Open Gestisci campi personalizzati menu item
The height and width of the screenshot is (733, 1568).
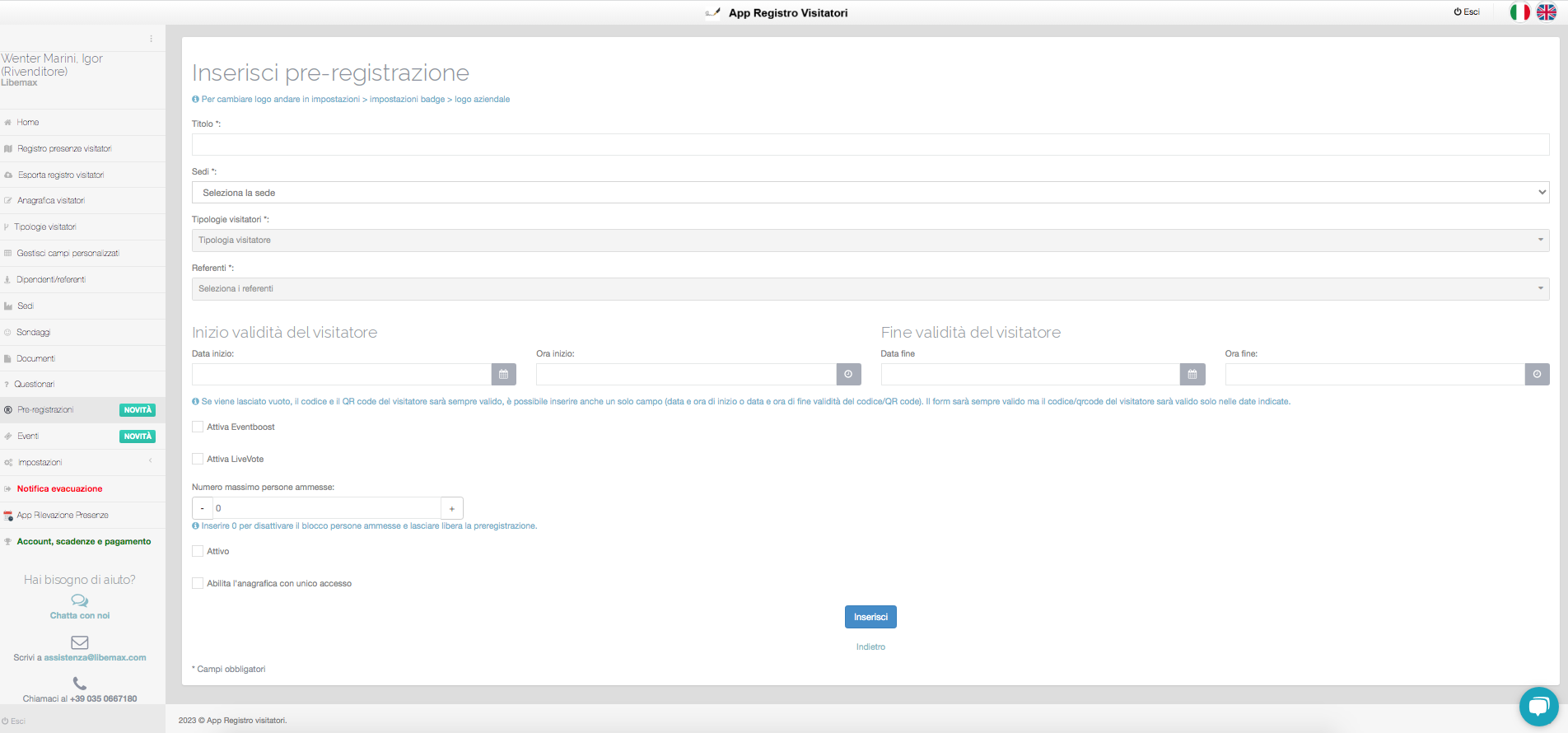82,254
